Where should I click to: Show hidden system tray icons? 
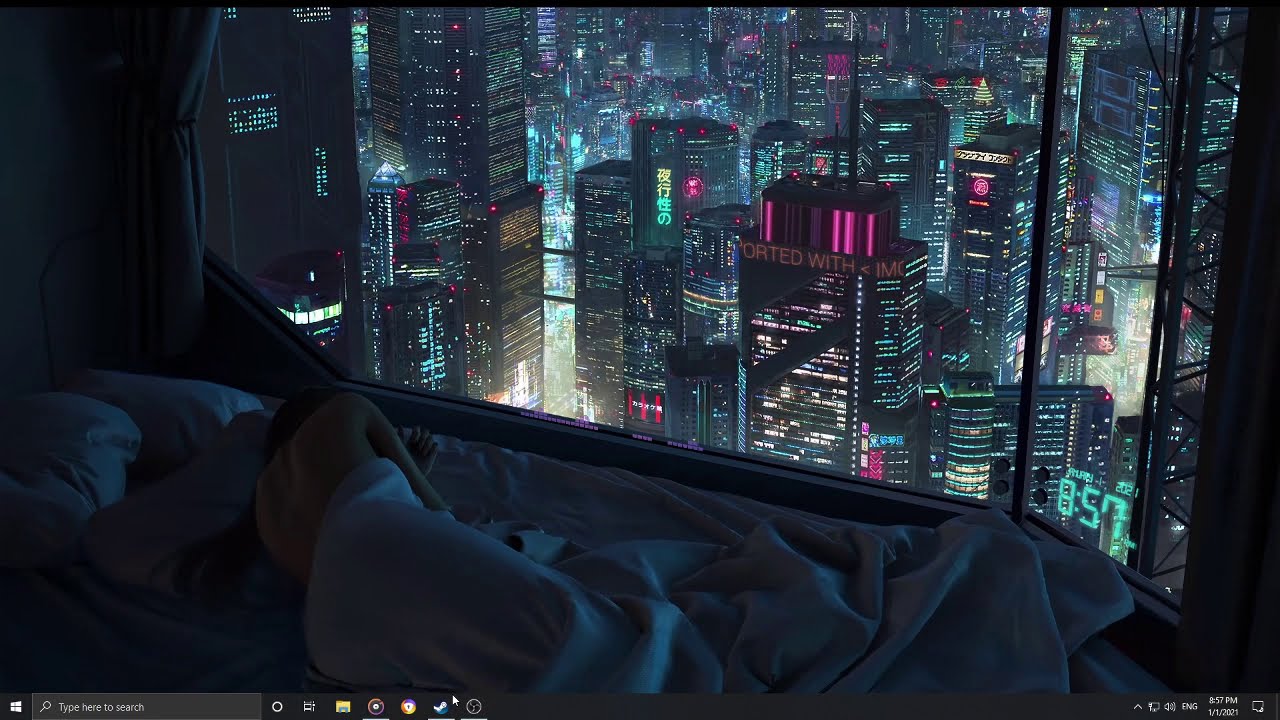click(x=1137, y=707)
